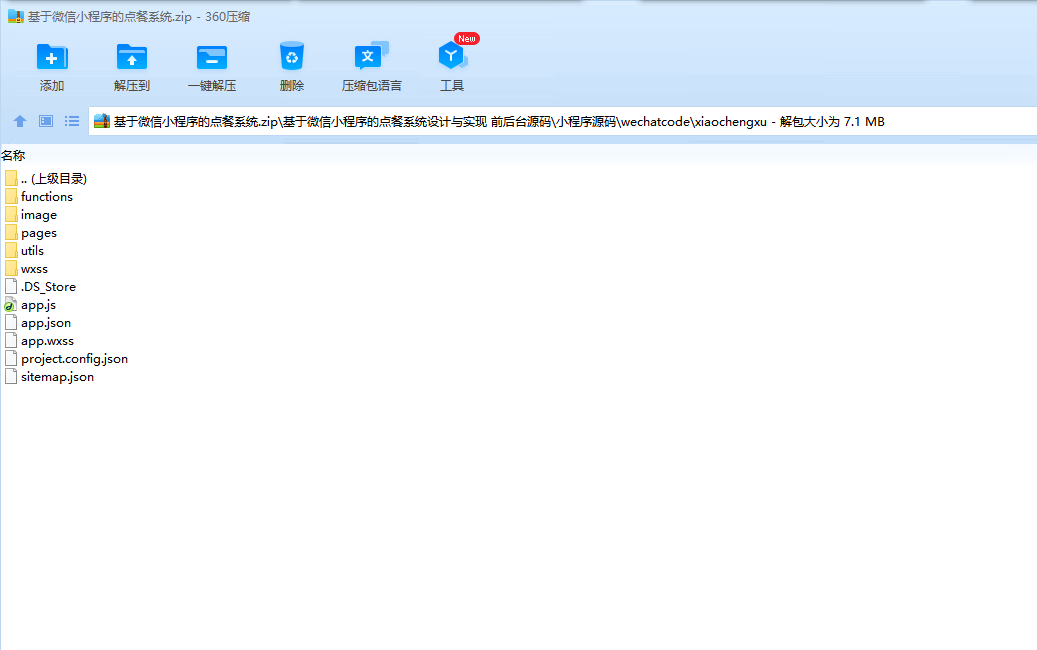This screenshot has height=650, width=1037.
Task: Select the pages folder icon
Action: (x=11, y=232)
